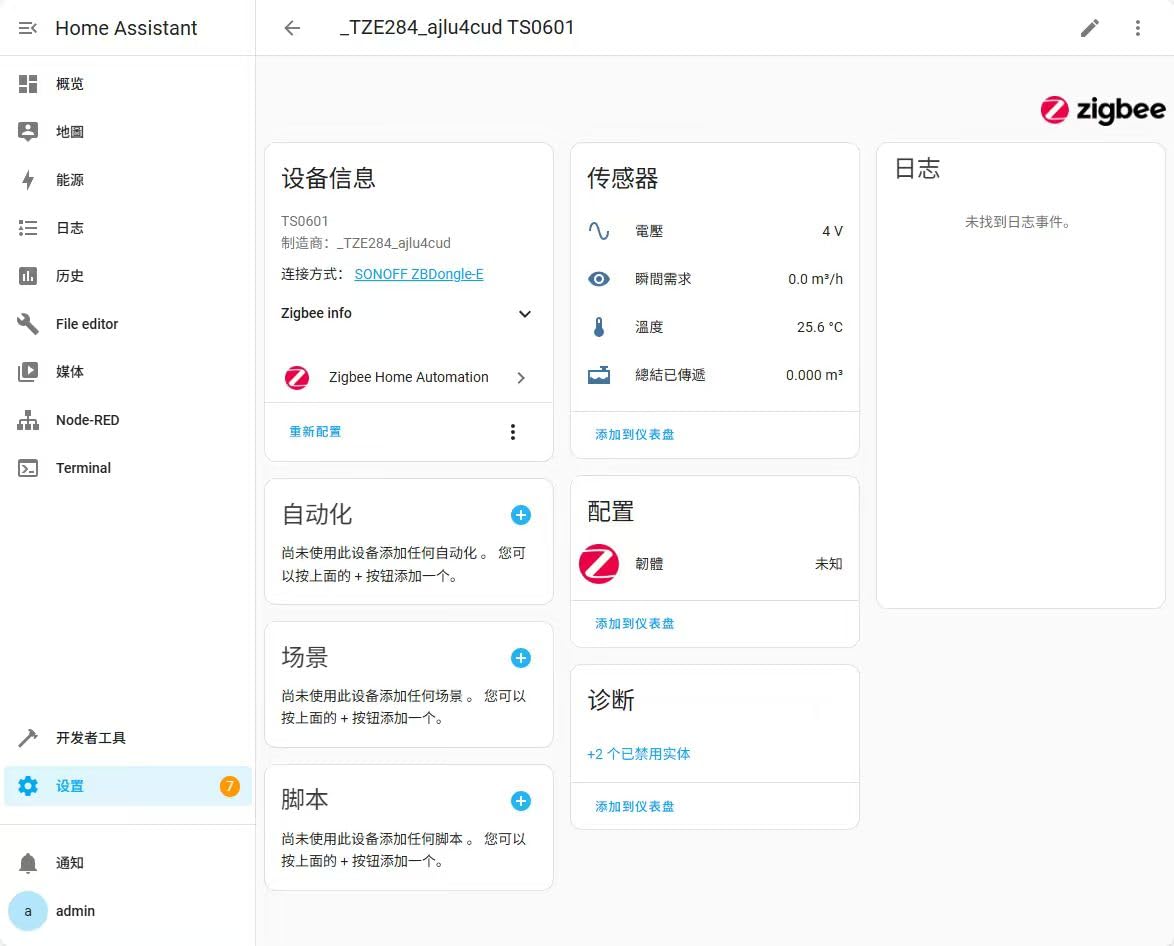Click the File editor wrench icon
The height and width of the screenshot is (946, 1174).
point(28,324)
